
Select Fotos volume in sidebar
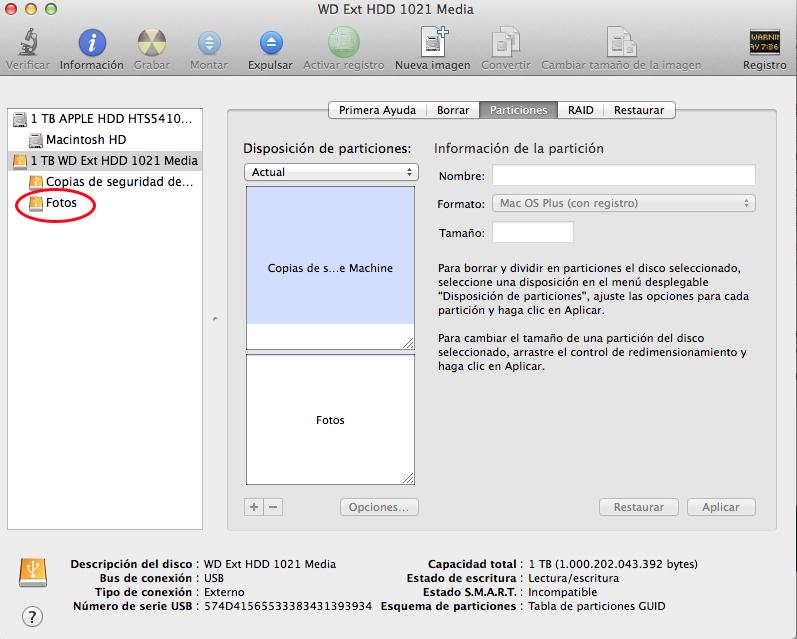61,203
